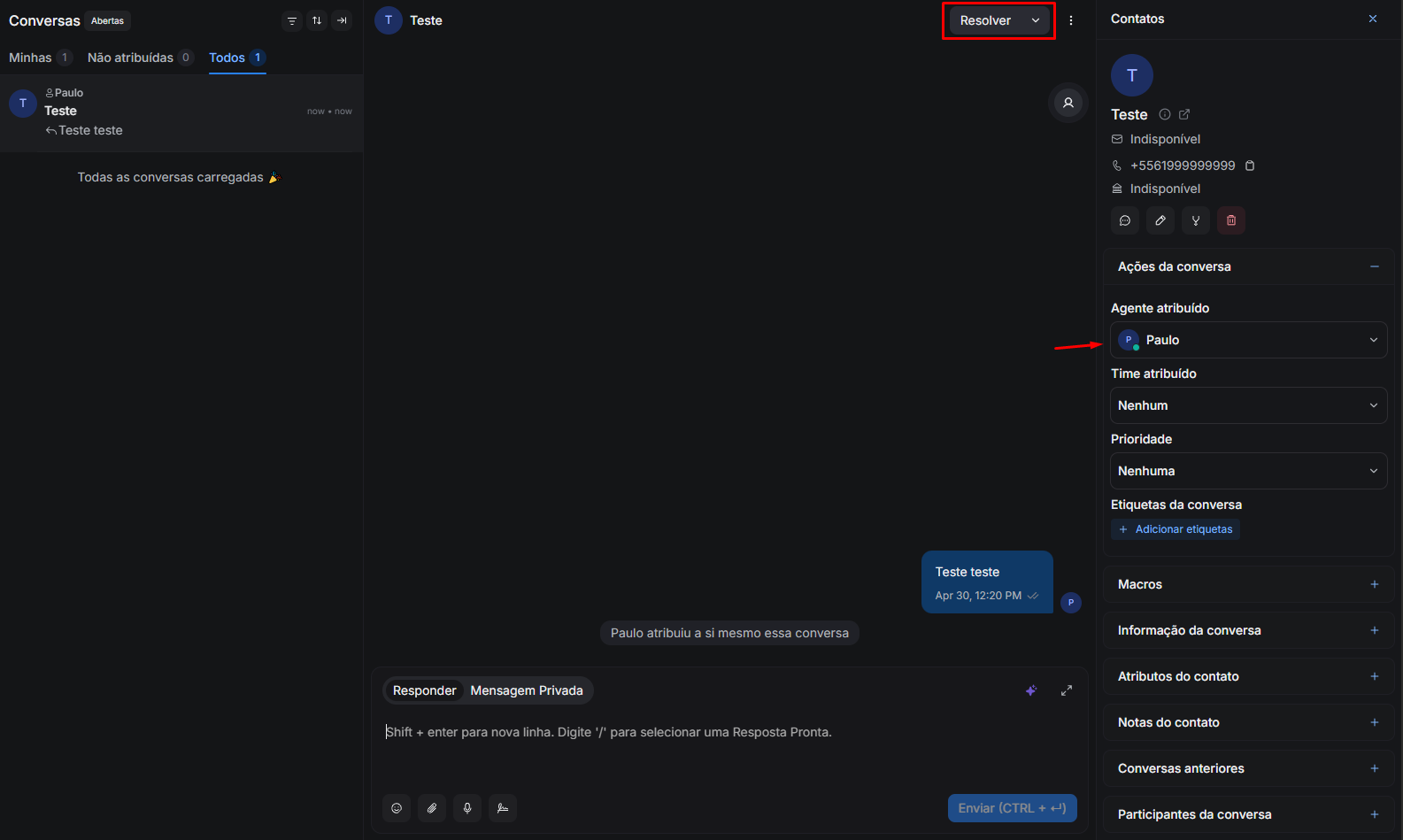This screenshot has height=840, width=1403.
Task: Toggle the message signature icon
Action: (503, 808)
